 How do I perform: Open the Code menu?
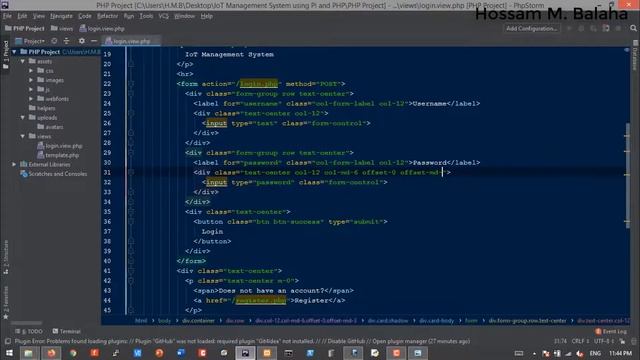click(x=85, y=16)
